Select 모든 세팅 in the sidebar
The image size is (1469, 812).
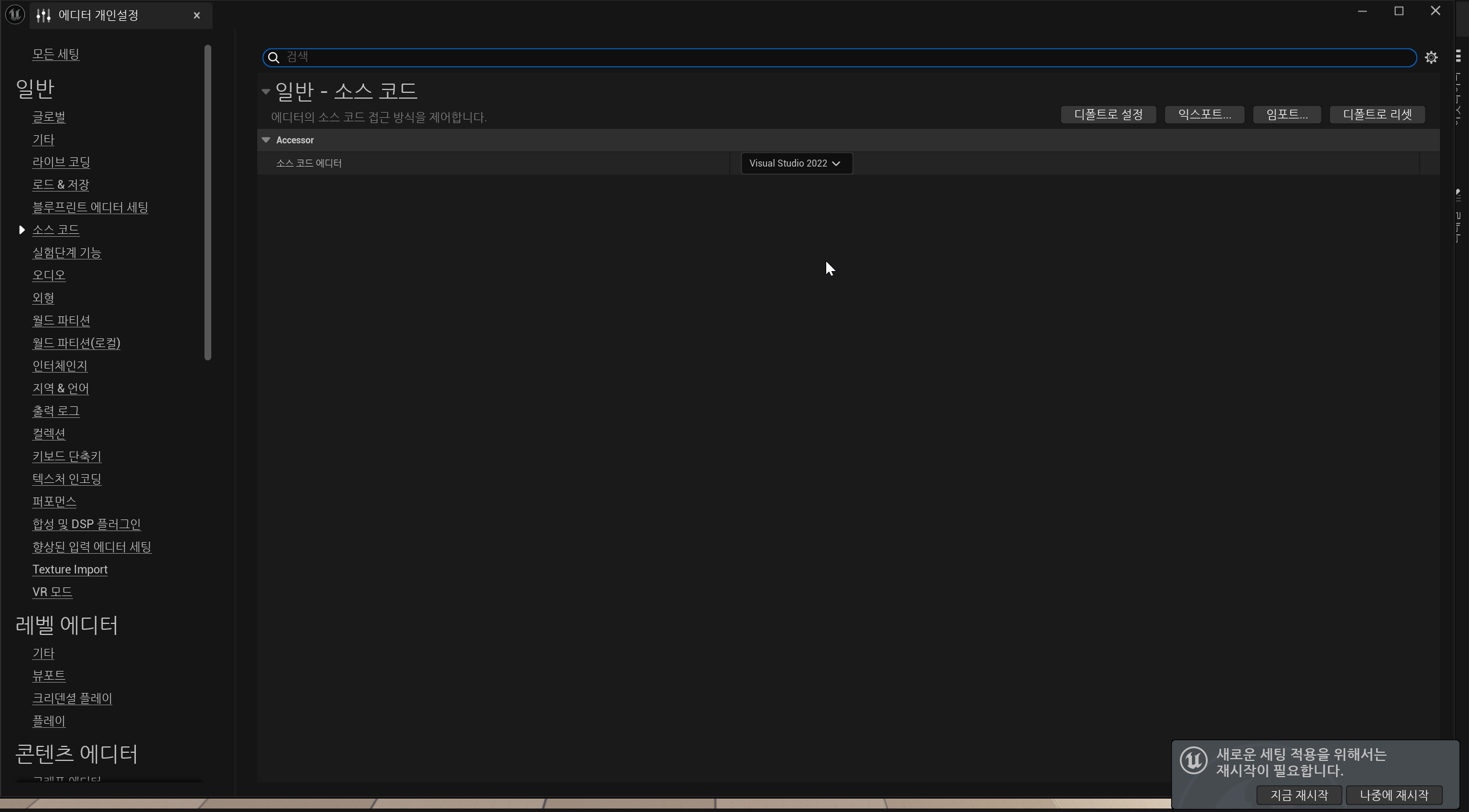[x=56, y=54]
